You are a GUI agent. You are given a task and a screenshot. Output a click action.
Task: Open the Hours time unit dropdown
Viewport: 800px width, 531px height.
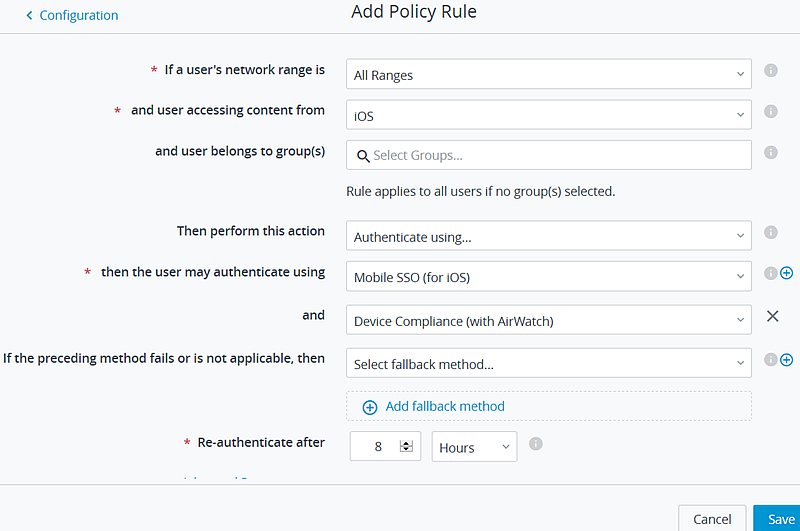pos(474,447)
